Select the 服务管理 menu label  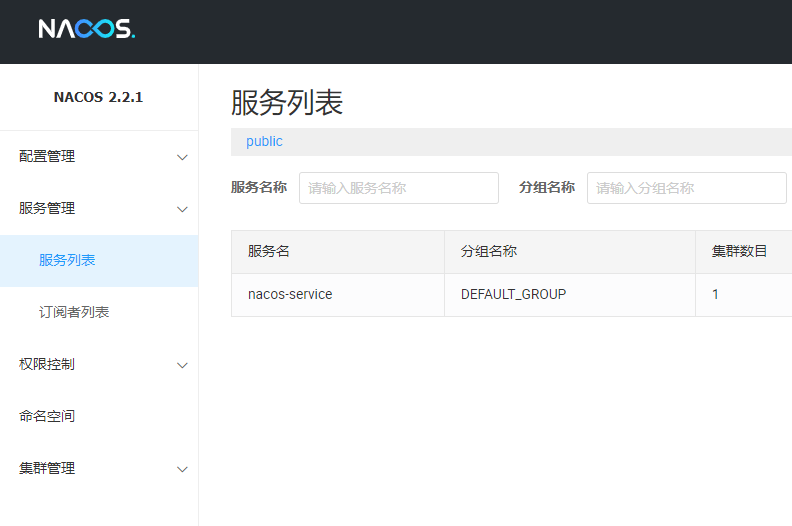pos(47,208)
